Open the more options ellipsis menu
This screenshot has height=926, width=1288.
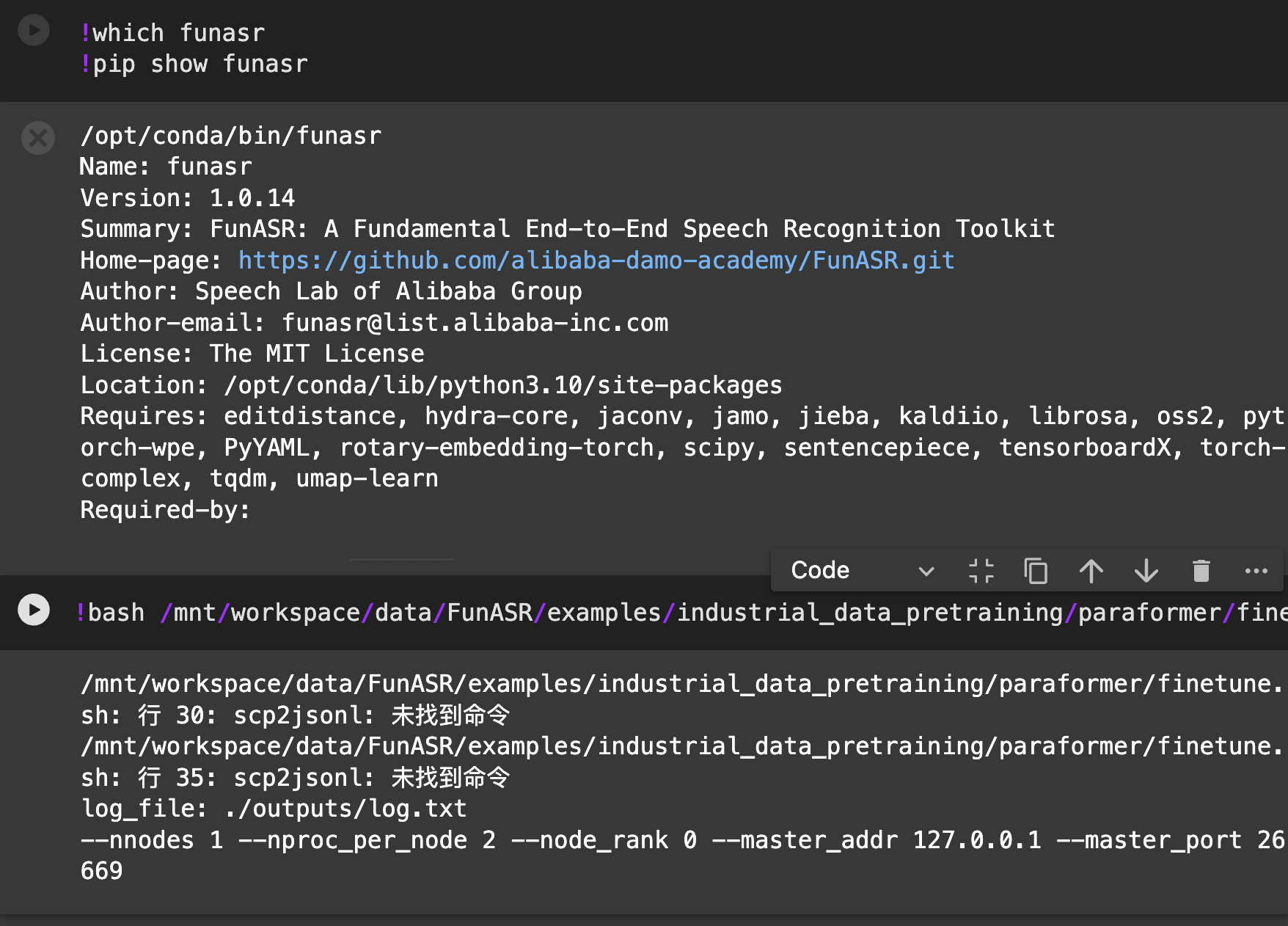[x=1256, y=571]
